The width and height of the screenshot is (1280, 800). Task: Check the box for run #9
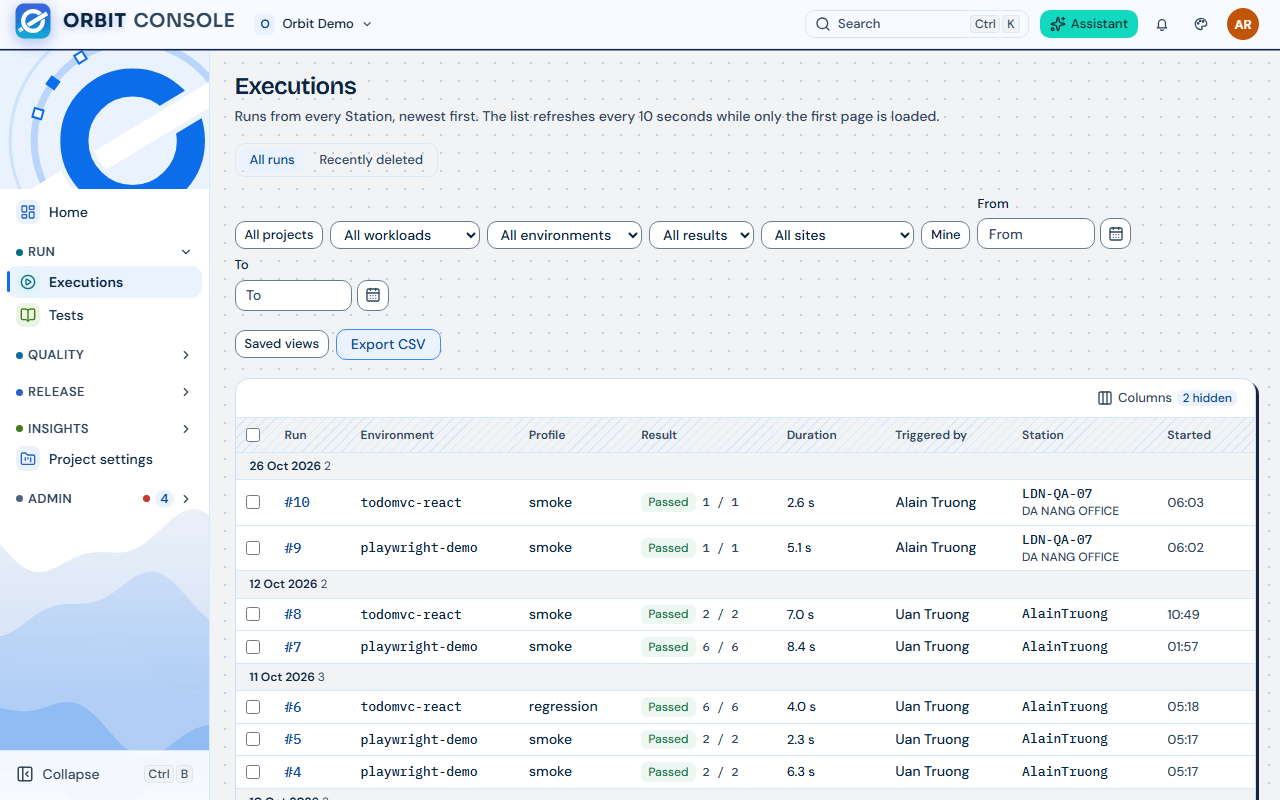click(253, 548)
